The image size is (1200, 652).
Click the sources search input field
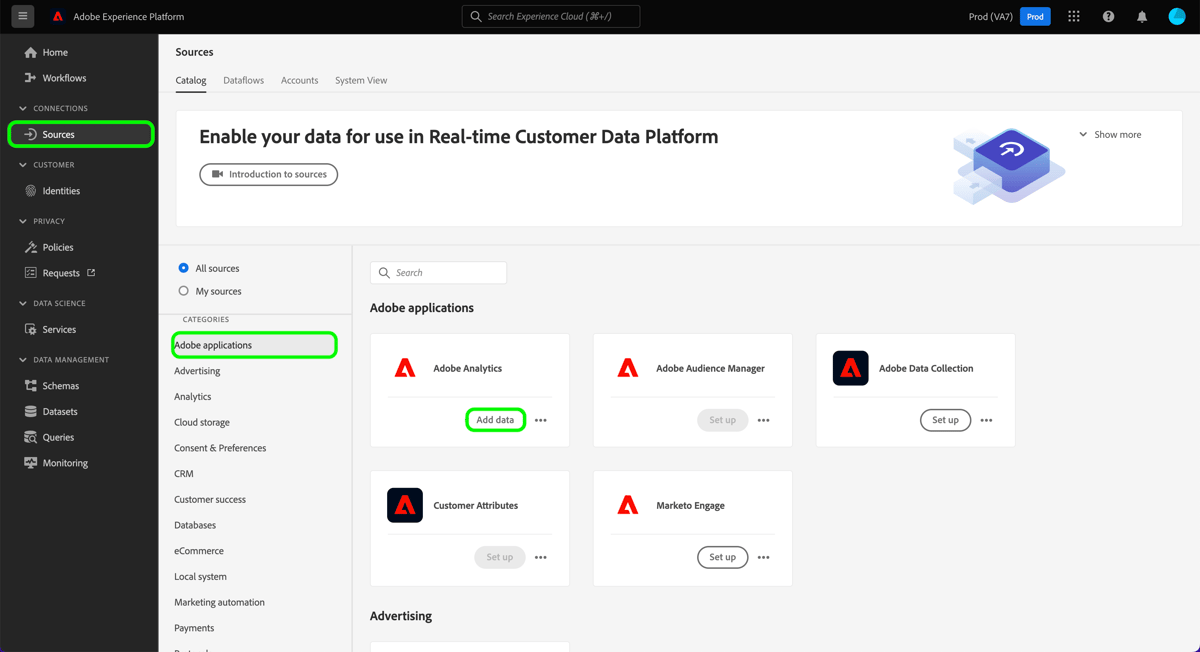click(x=438, y=272)
